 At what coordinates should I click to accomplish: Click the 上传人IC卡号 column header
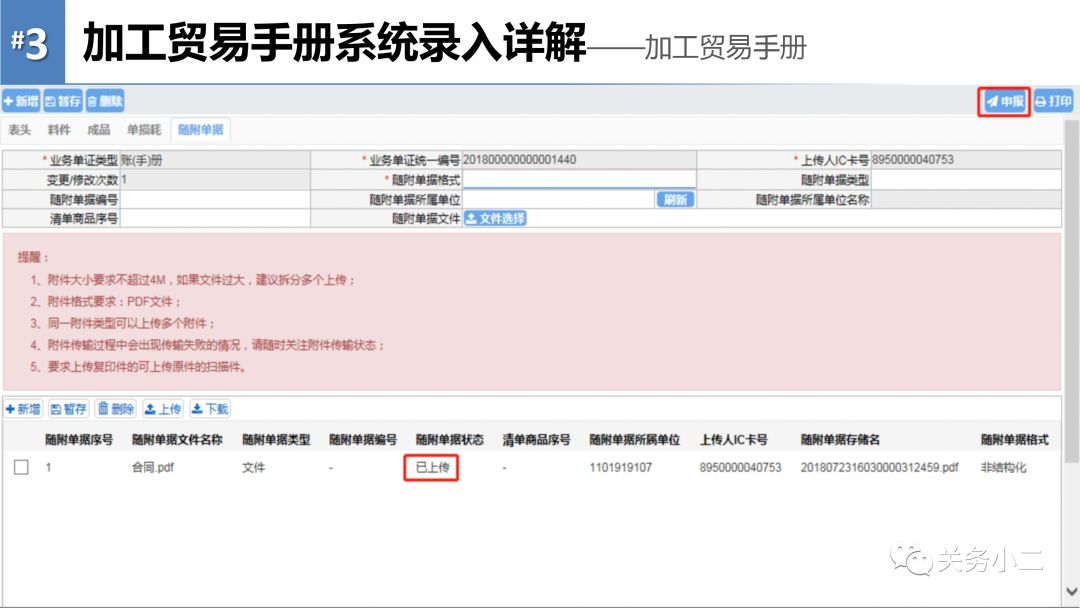734,439
